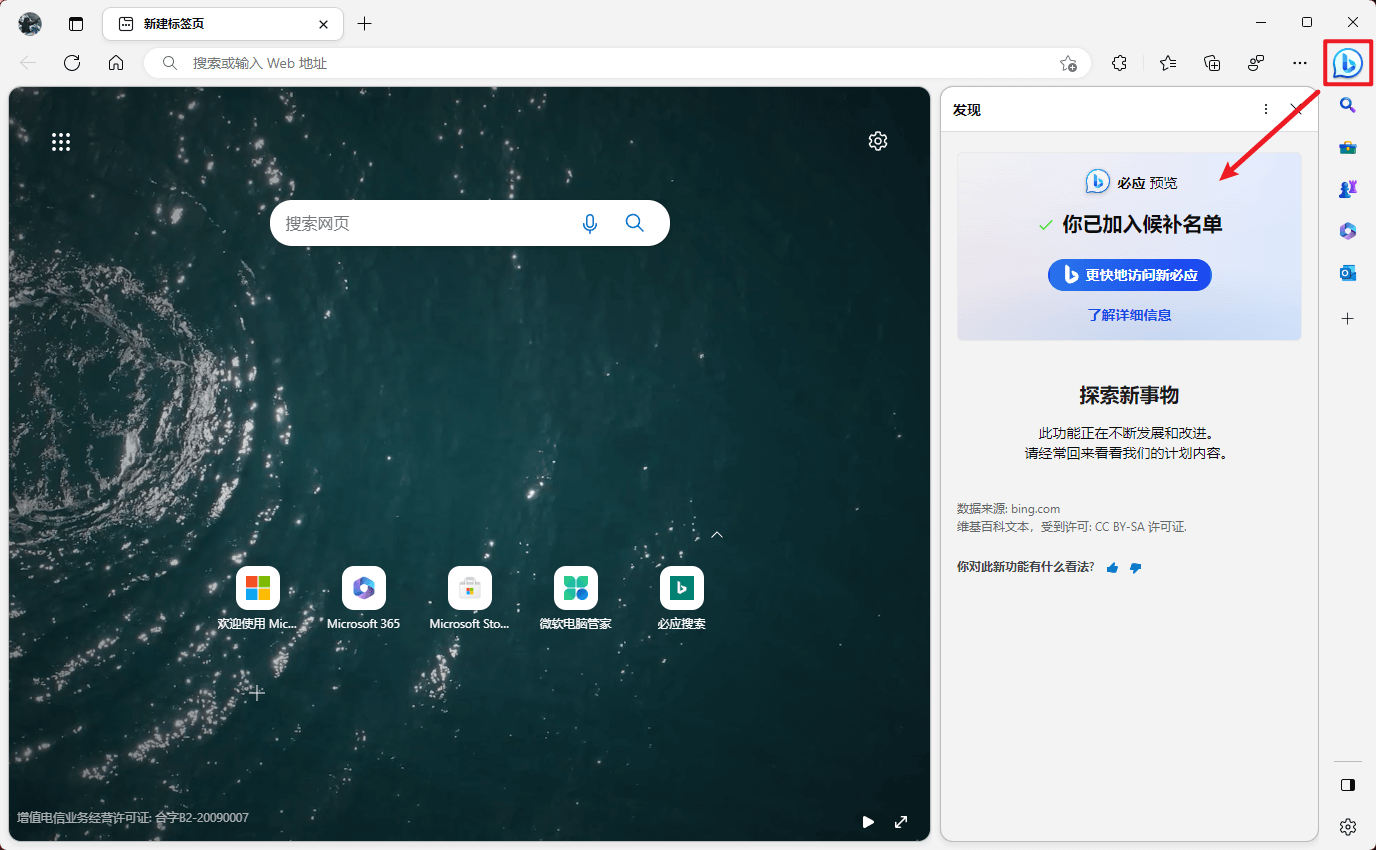Click the voice search microphone icon
Viewport: 1376px width, 850px height.
click(590, 223)
